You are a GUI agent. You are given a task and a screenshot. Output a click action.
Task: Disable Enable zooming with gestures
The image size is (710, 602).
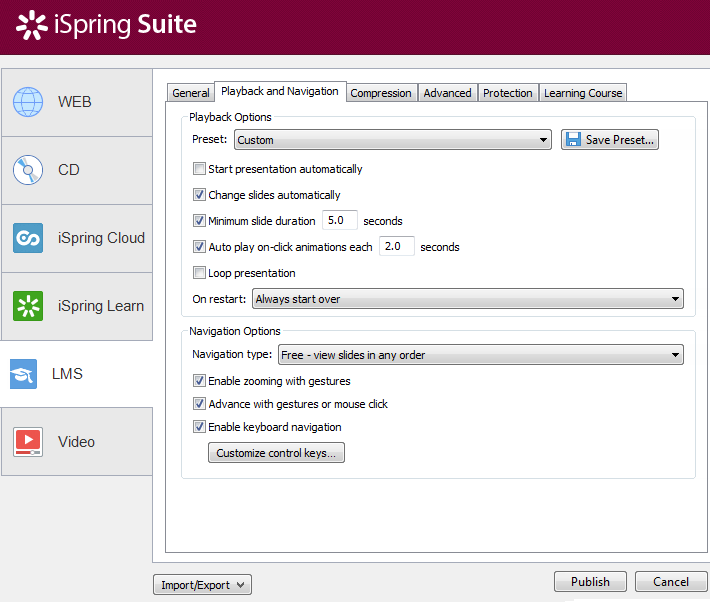click(x=199, y=380)
